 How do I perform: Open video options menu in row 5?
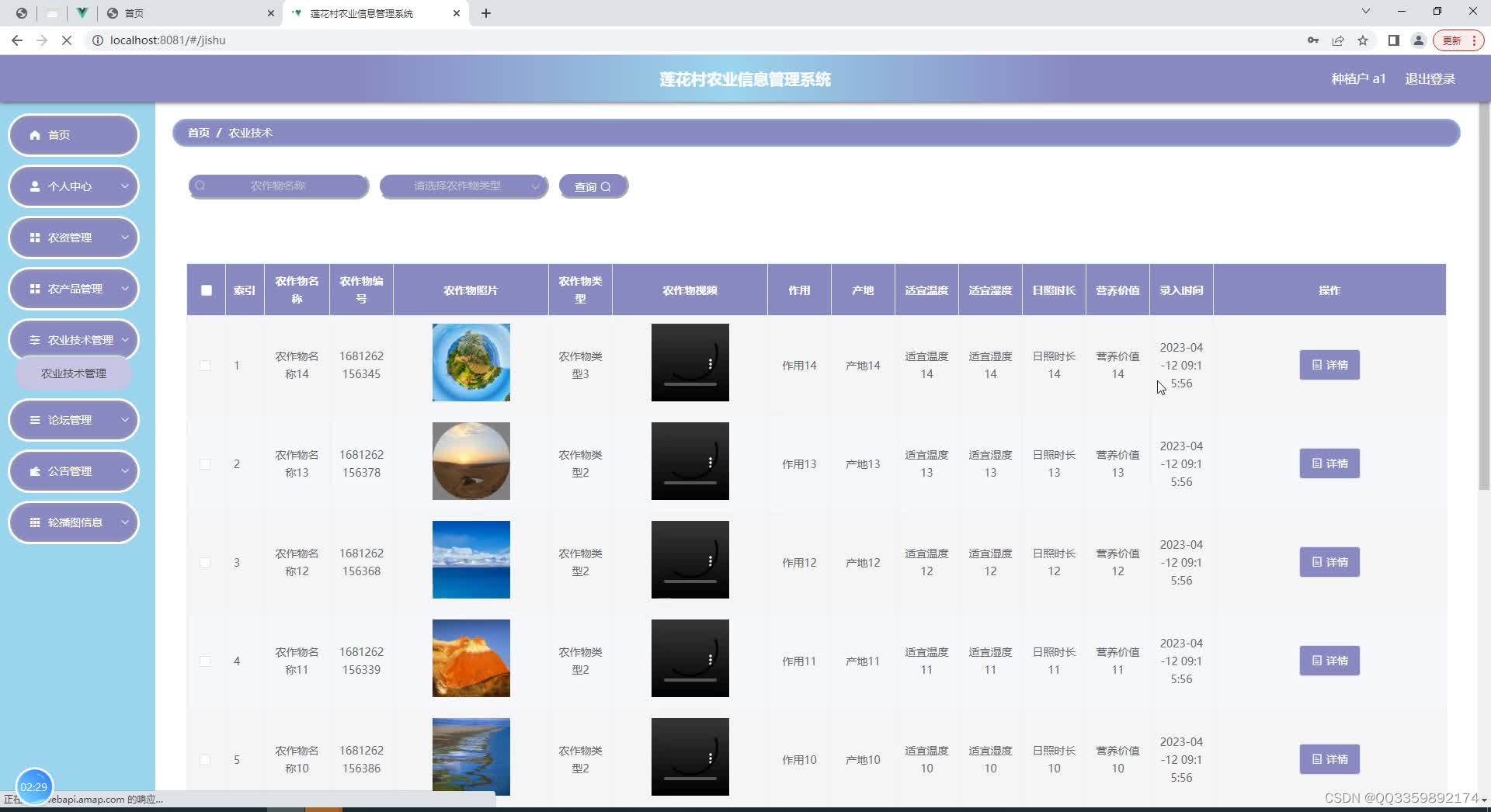(710, 758)
